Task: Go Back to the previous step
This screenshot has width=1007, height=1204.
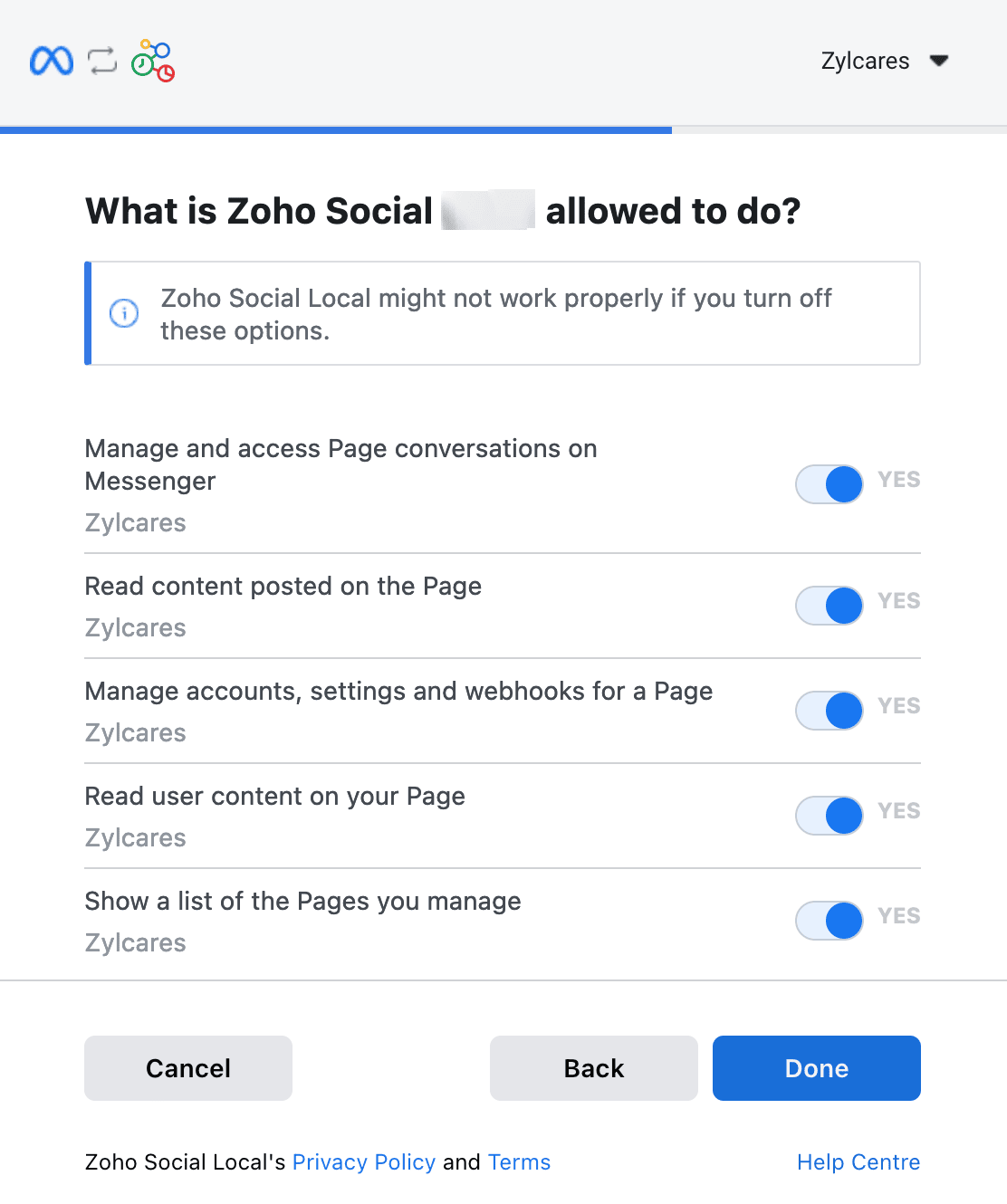Action: coord(594,1068)
